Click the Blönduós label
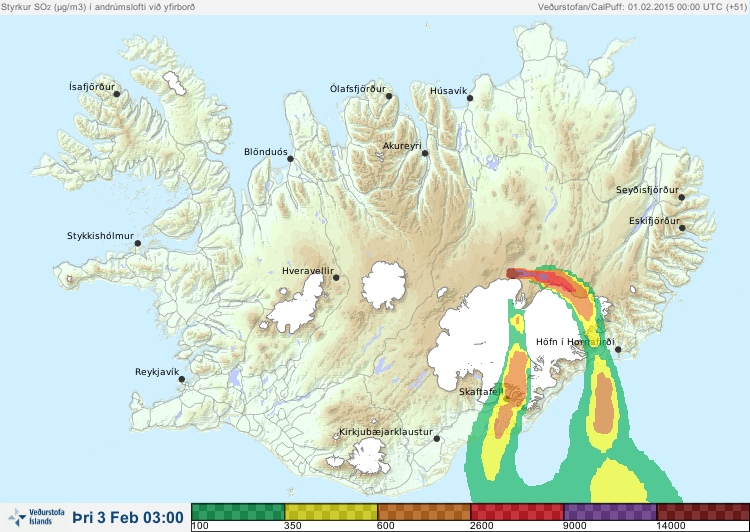Image resolution: width=750 pixels, height=532 pixels. tap(266, 152)
